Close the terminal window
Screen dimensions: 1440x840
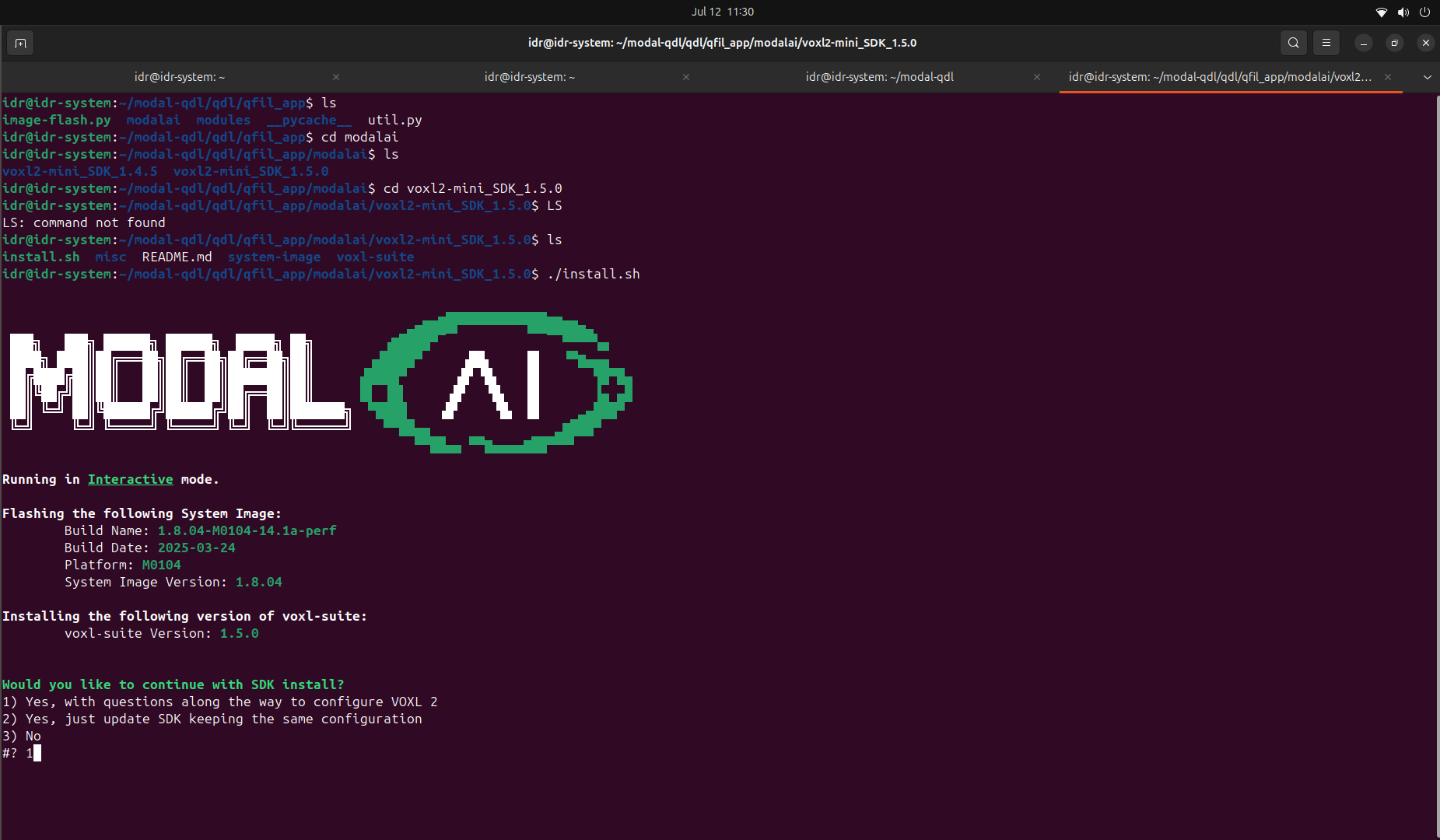1426,43
